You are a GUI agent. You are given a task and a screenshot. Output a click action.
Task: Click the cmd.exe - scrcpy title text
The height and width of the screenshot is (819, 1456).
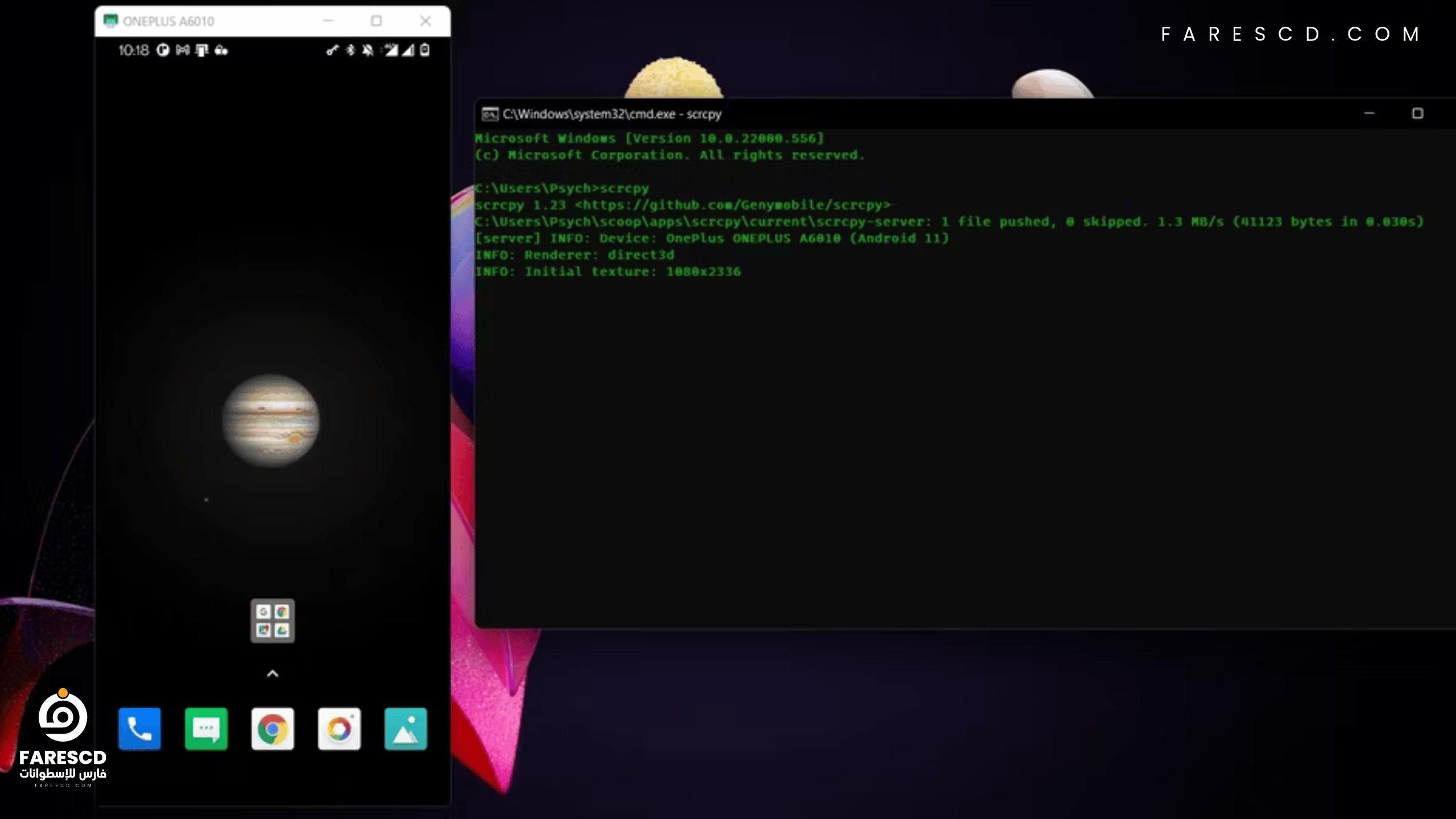[x=612, y=114]
